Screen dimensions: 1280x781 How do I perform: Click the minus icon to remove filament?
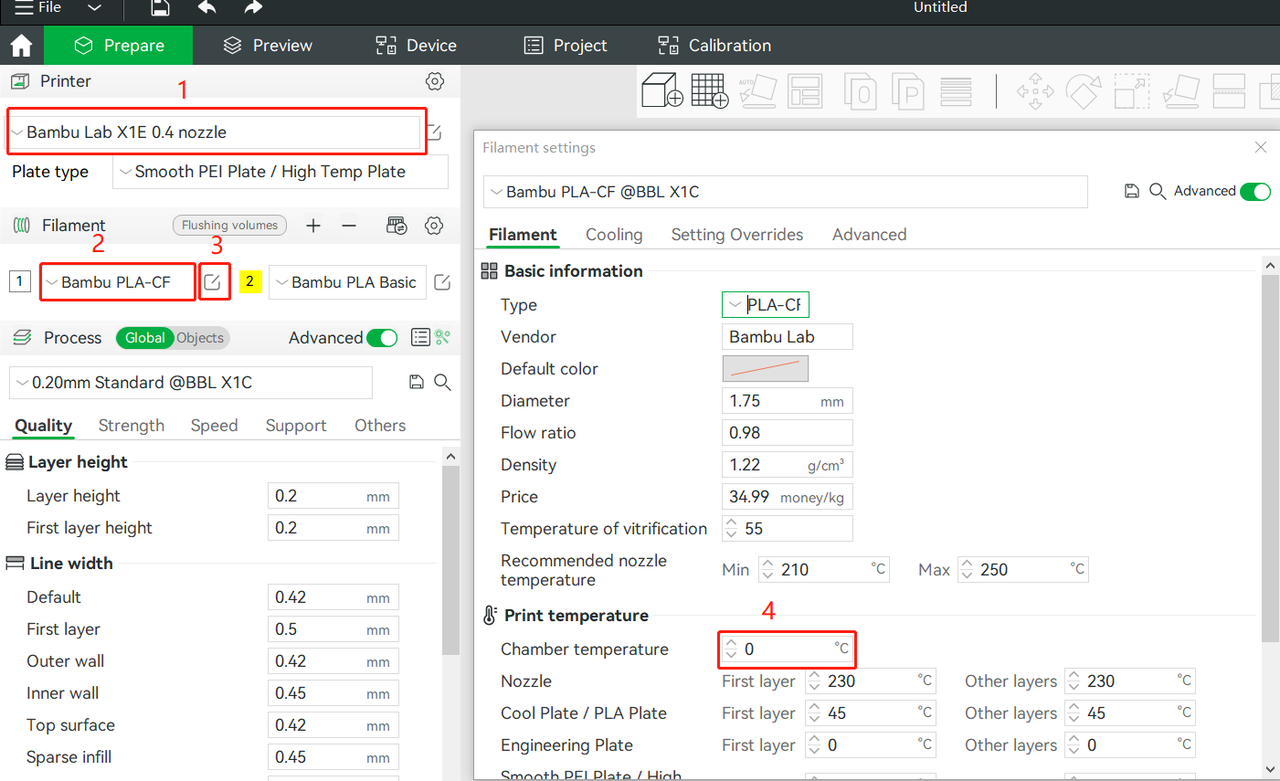click(349, 226)
